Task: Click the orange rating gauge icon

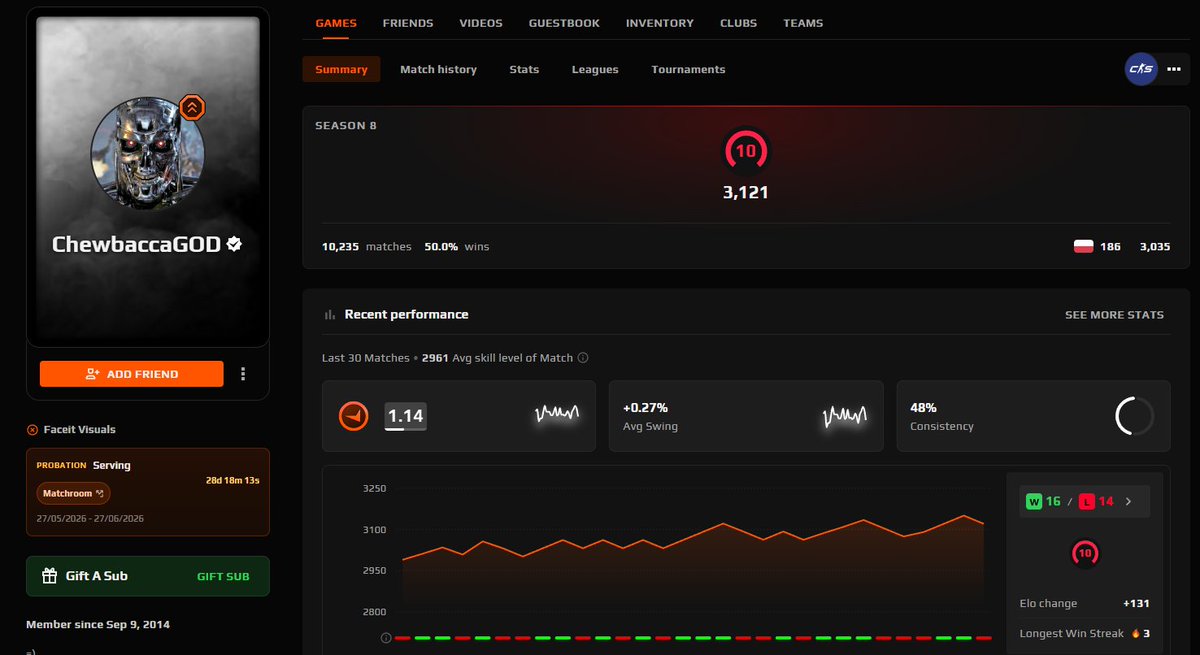Action: coord(354,416)
